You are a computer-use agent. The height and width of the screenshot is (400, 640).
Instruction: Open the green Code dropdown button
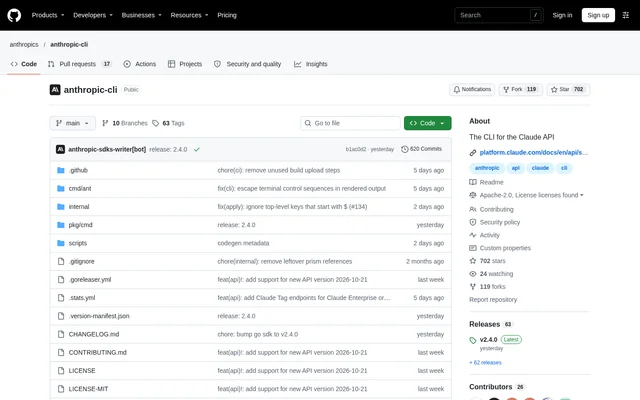[x=427, y=123]
